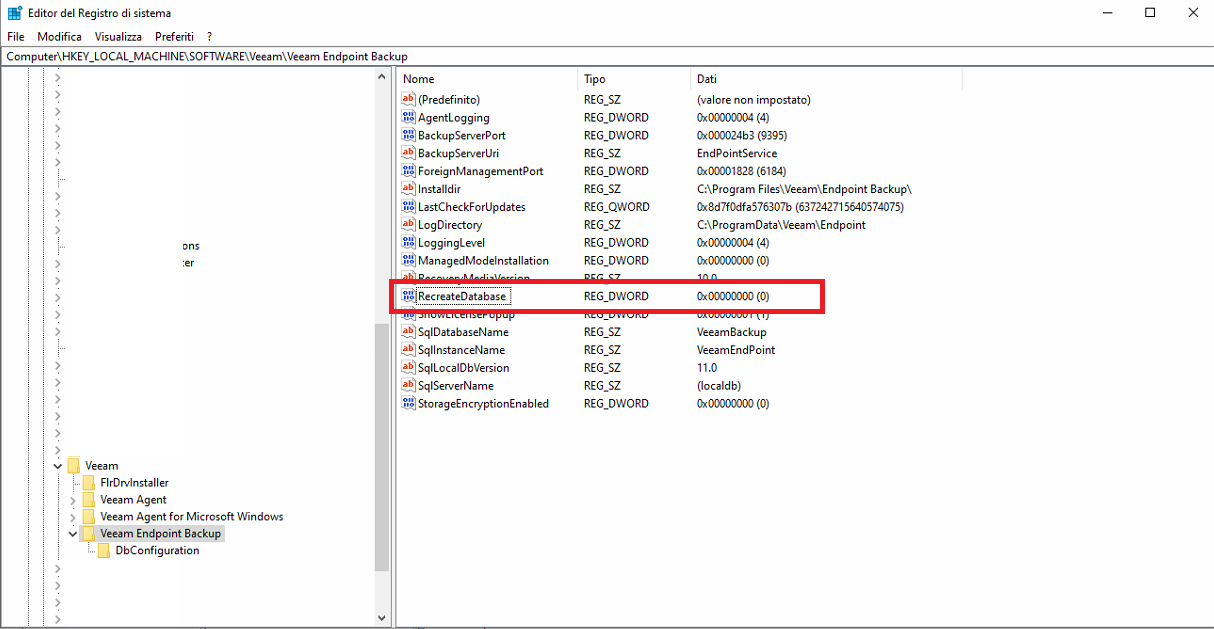
Task: Select Veeam Agent for Microsoft Windows folder icon
Action: [89, 517]
